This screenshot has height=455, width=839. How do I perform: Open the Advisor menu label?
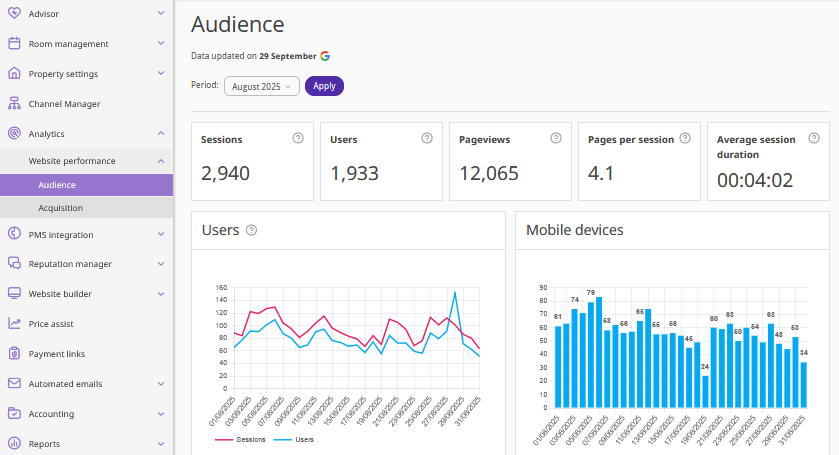43,14
